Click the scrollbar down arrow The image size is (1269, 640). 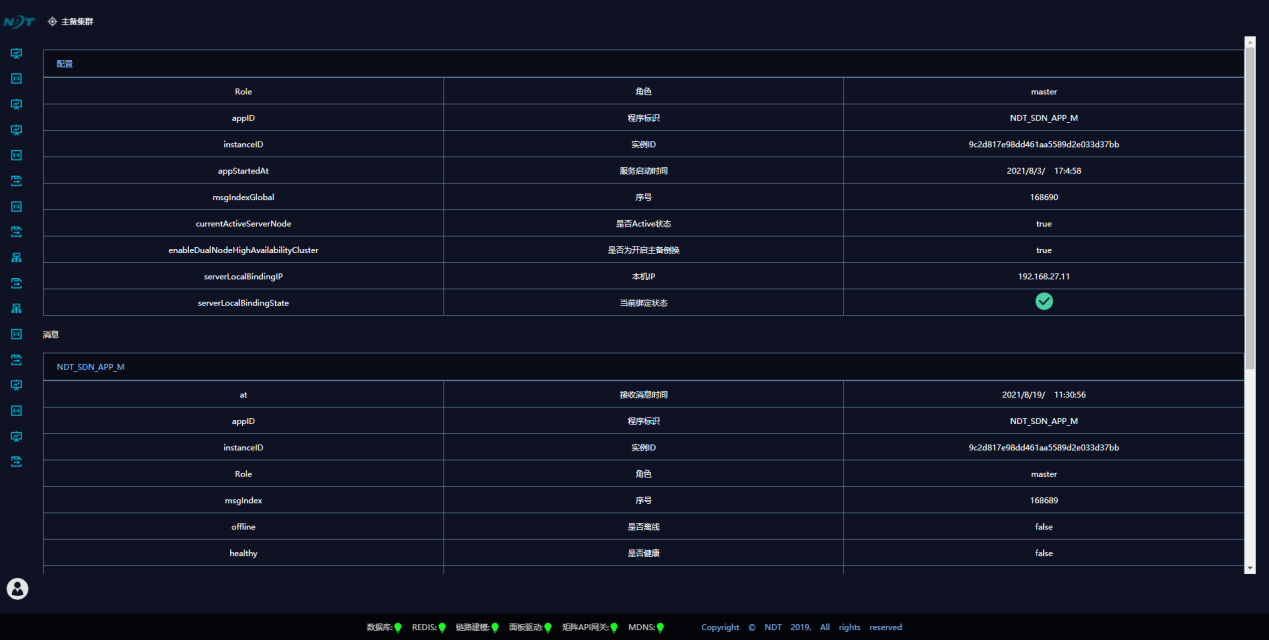(x=1249, y=567)
